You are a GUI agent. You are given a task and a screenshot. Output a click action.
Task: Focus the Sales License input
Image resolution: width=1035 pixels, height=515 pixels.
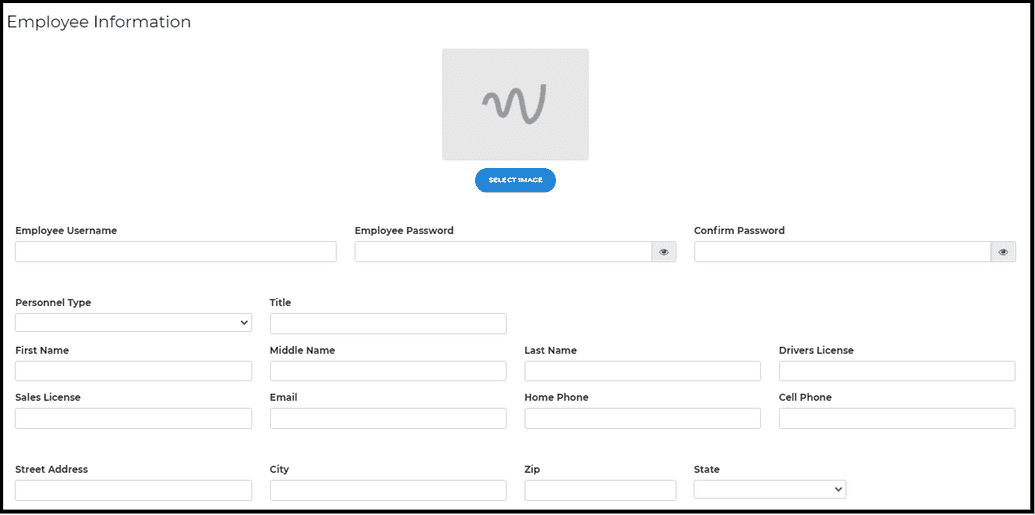click(133, 419)
